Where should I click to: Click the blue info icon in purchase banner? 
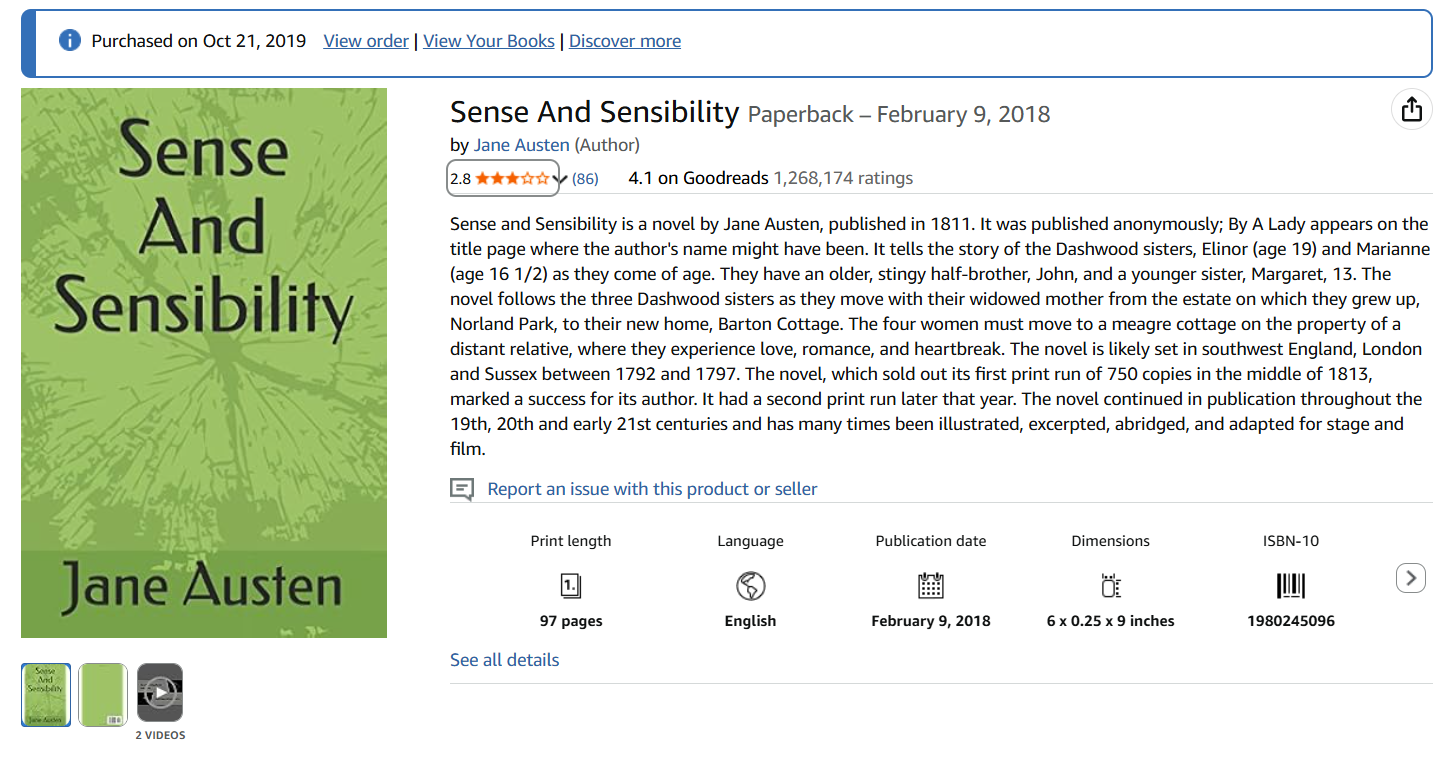[x=69, y=41]
